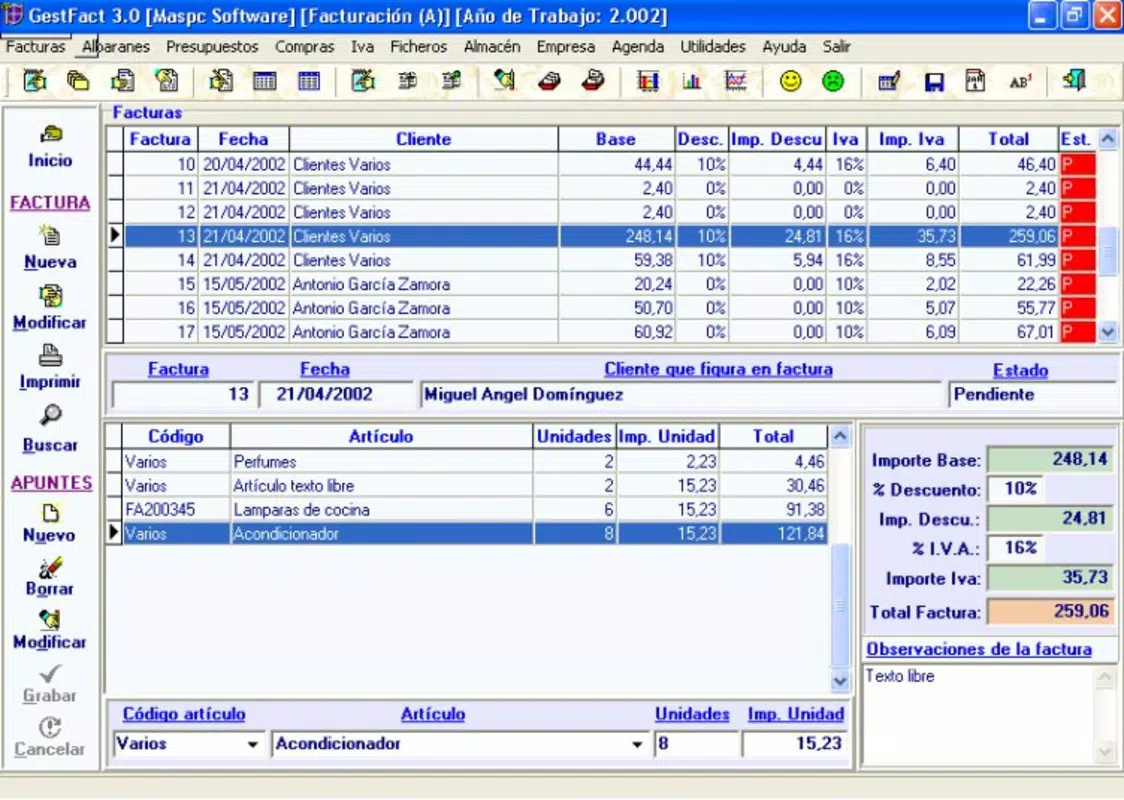Click the Cliente column header
1124x800 pixels.
coord(424,139)
